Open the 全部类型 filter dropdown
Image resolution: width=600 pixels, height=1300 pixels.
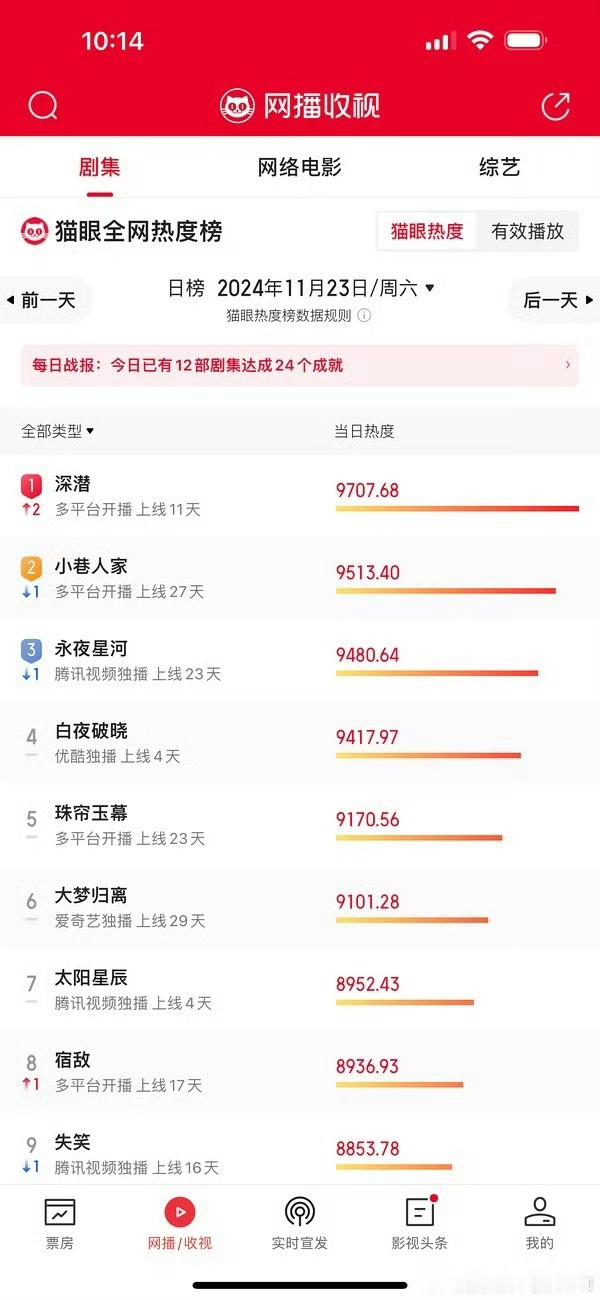(58, 431)
